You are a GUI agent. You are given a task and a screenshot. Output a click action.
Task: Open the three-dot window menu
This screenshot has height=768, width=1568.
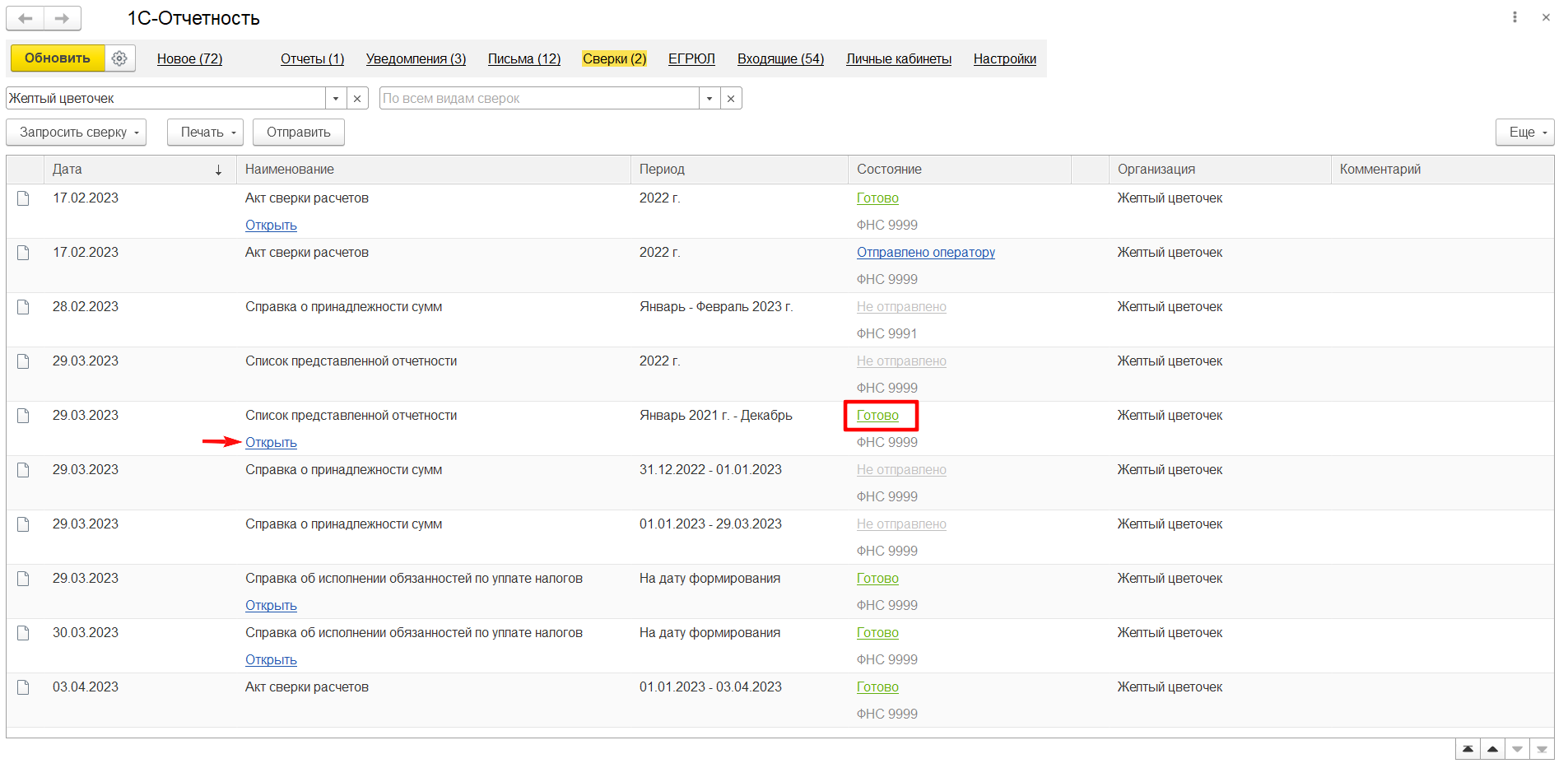point(1514,17)
